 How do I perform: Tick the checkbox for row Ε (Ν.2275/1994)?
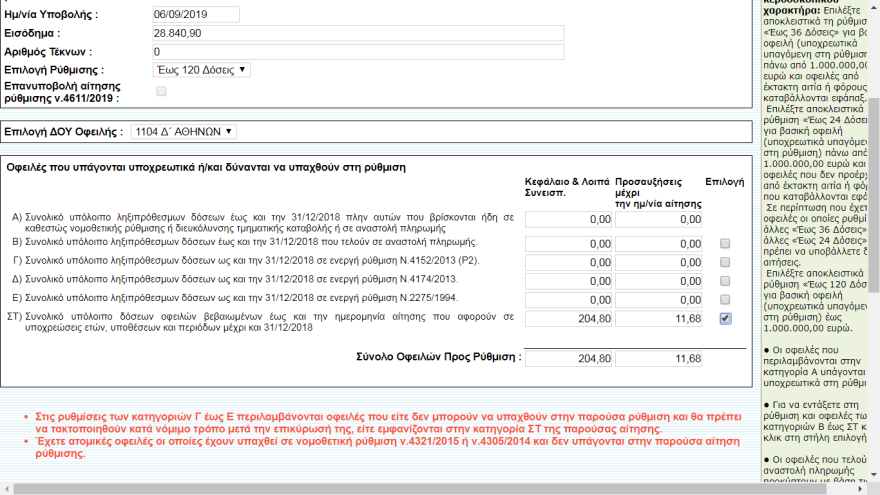(725, 300)
